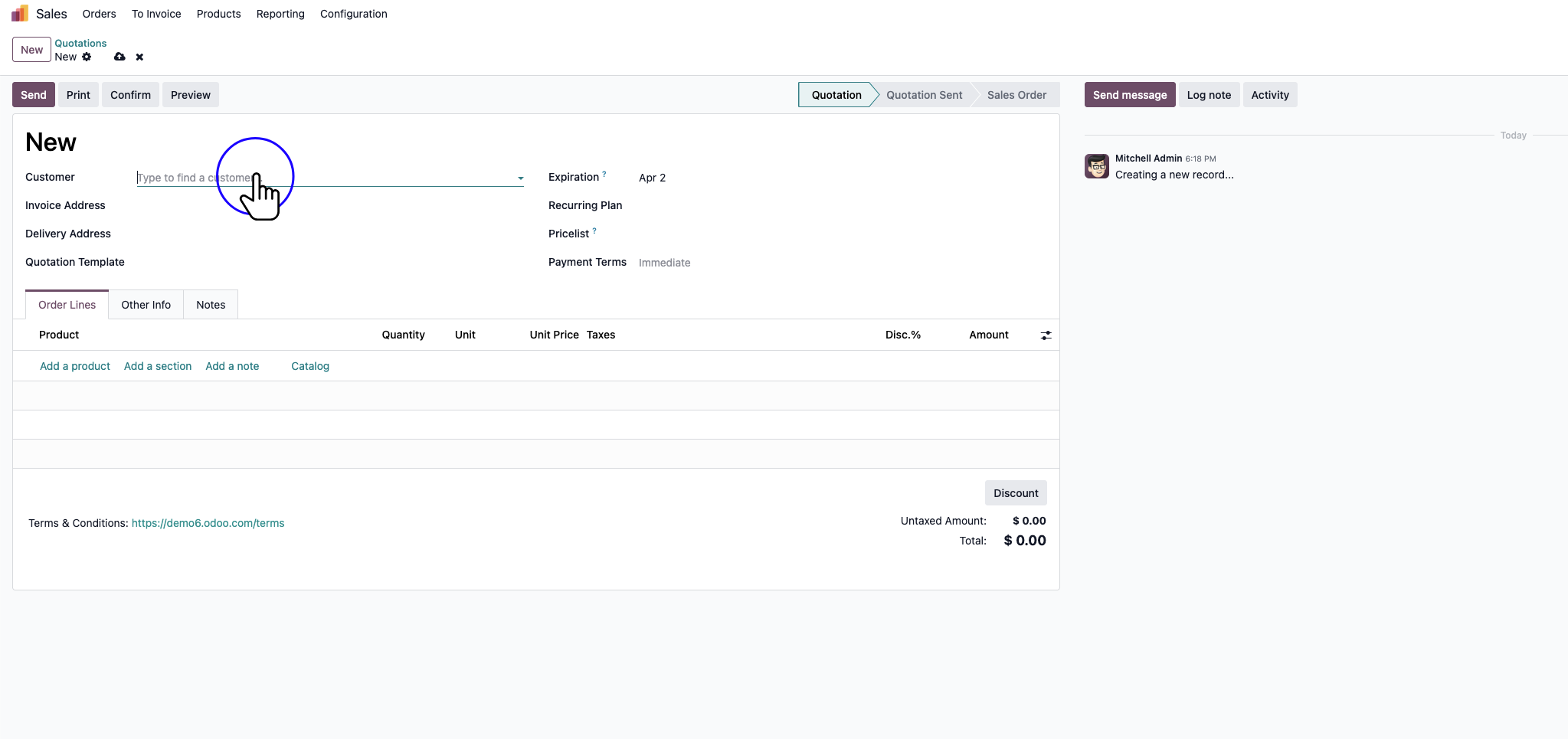Open the Immediate payment terms selector
This screenshot has height=739, width=1568.
pos(664,262)
